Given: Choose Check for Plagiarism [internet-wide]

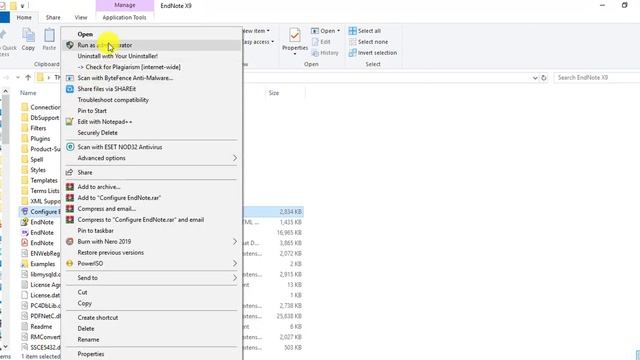Looking at the screenshot, I should pos(129,67).
